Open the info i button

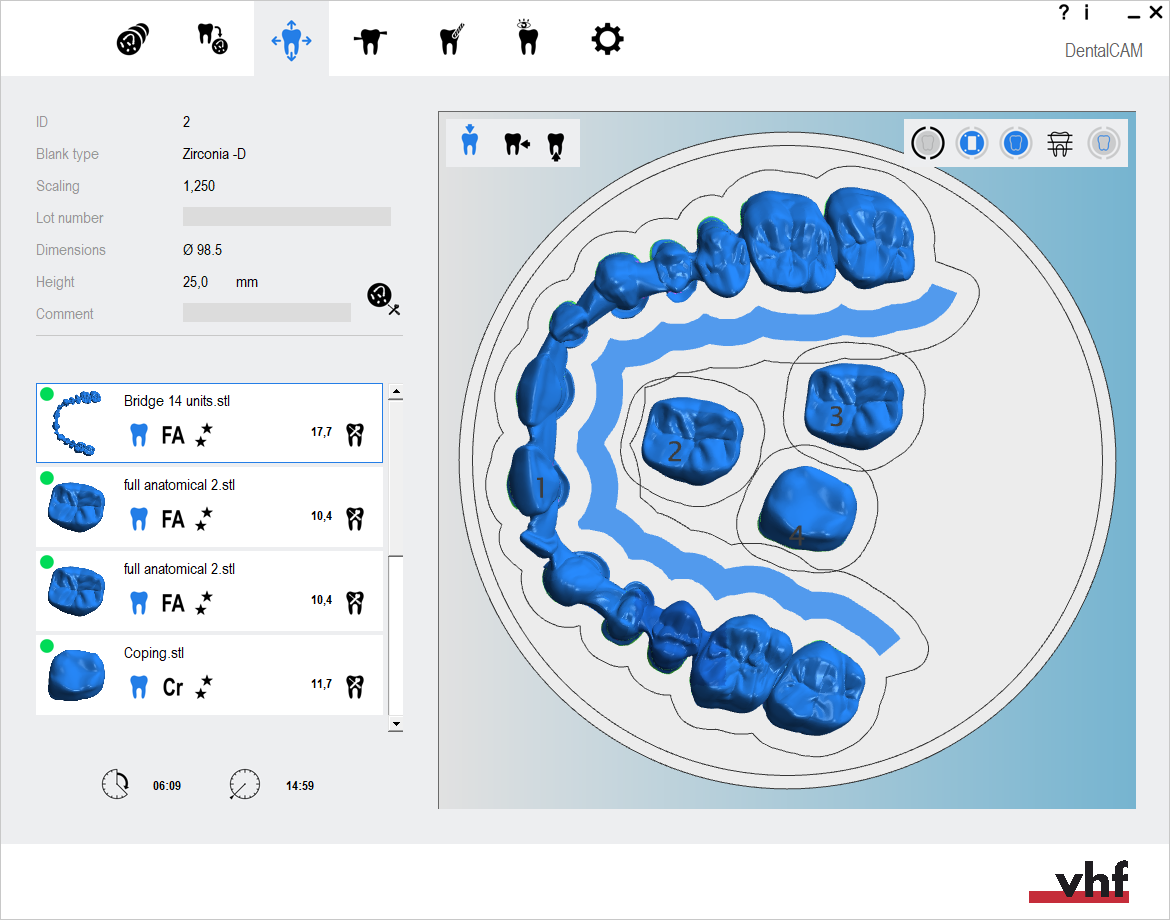click(1086, 13)
